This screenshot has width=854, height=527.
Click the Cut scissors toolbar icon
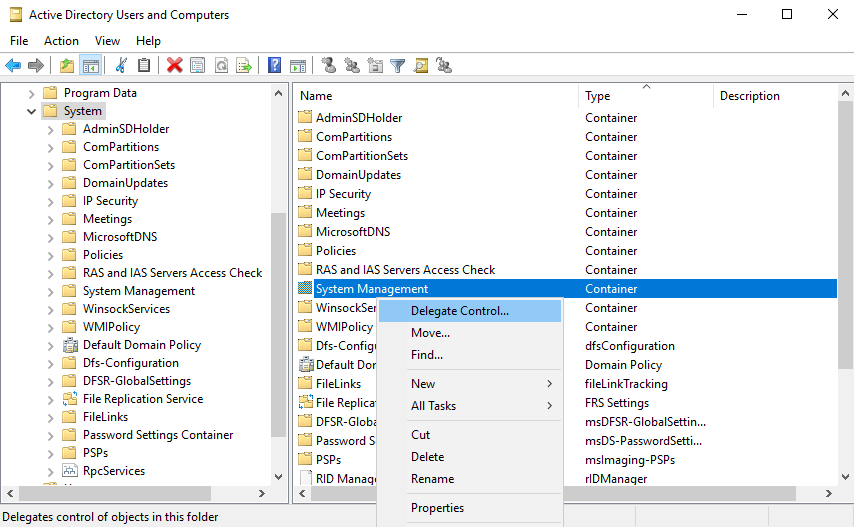tap(122, 66)
